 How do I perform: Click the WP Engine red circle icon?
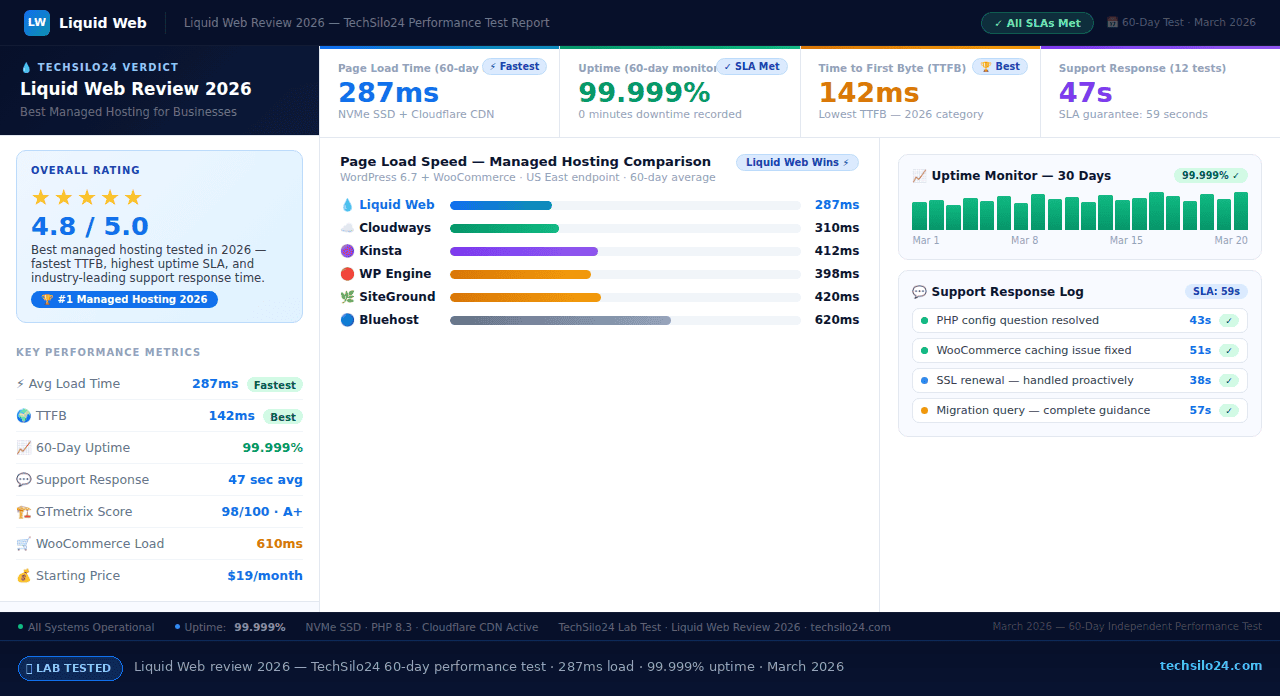coord(347,274)
